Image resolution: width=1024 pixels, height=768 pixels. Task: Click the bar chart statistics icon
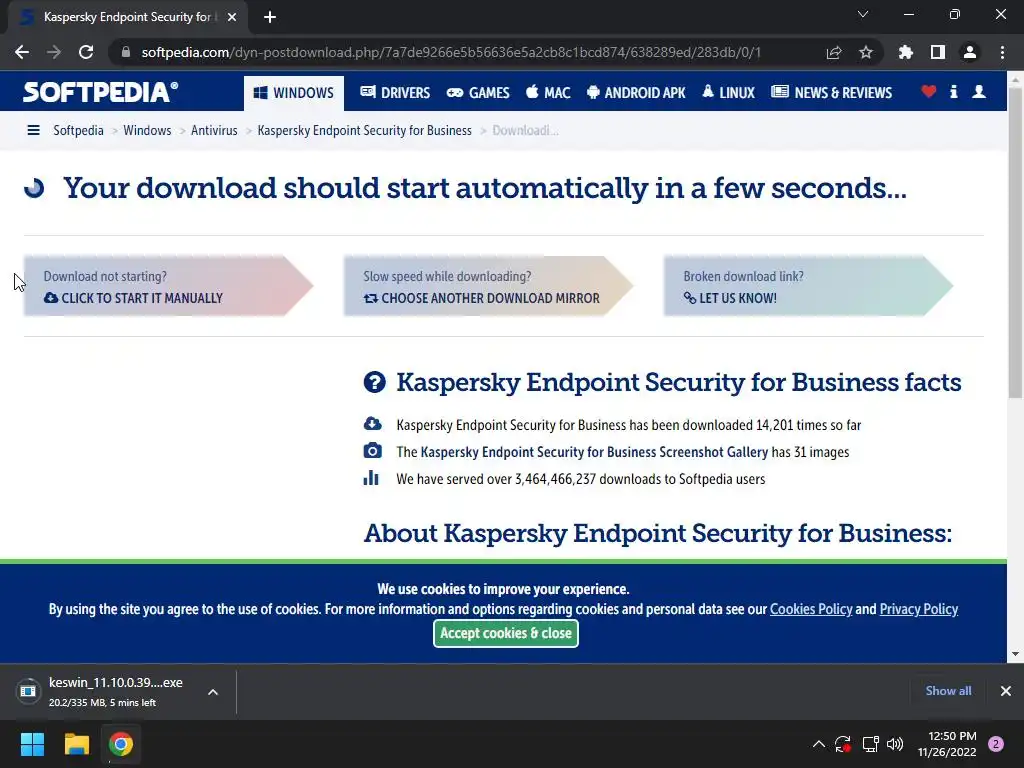point(371,478)
